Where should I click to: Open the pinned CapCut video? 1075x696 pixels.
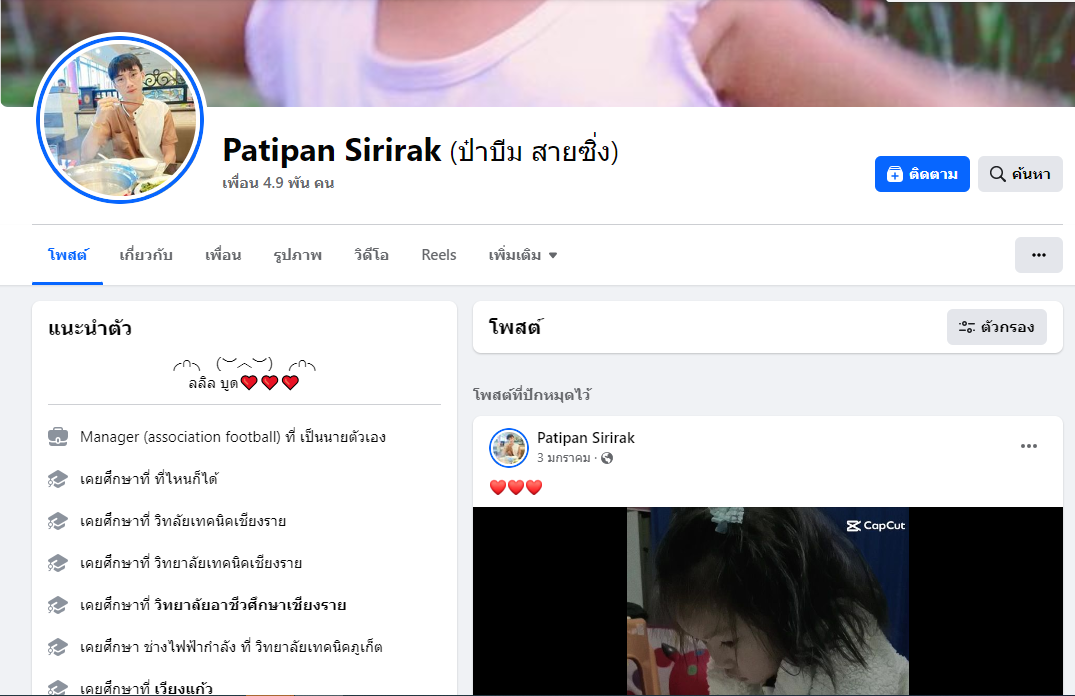pos(767,601)
